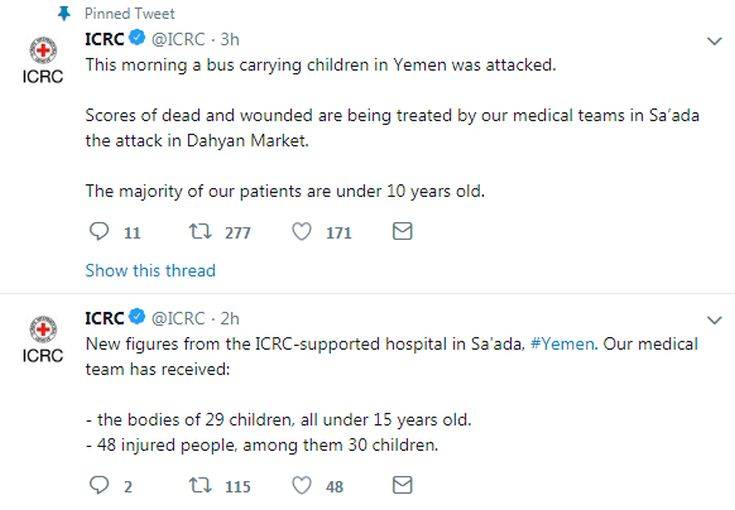Open the 3h timestamp of pinned tweet

[x=229, y=40]
